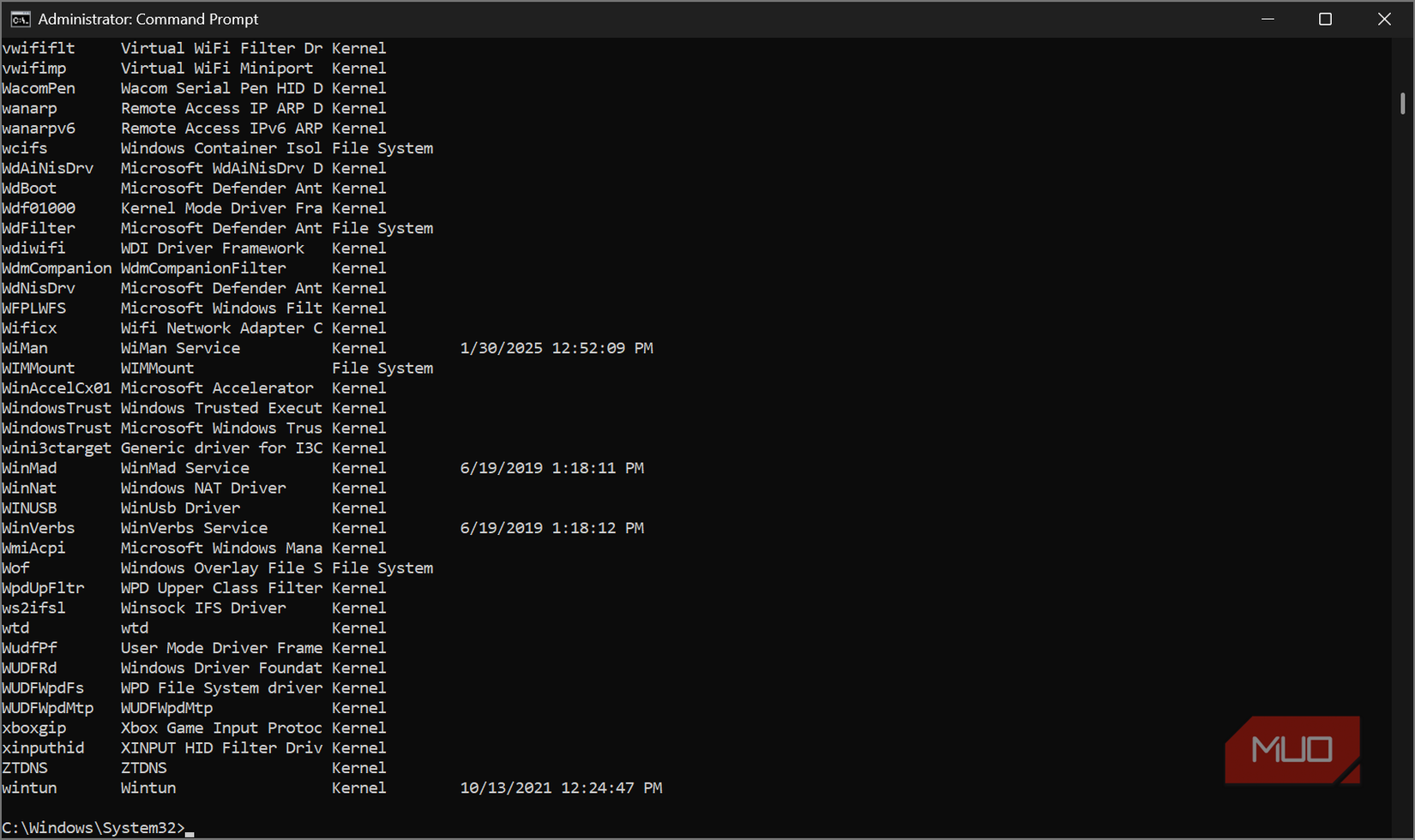Click the ws2ifsl module name
The image size is (1415, 840).
pos(34,609)
